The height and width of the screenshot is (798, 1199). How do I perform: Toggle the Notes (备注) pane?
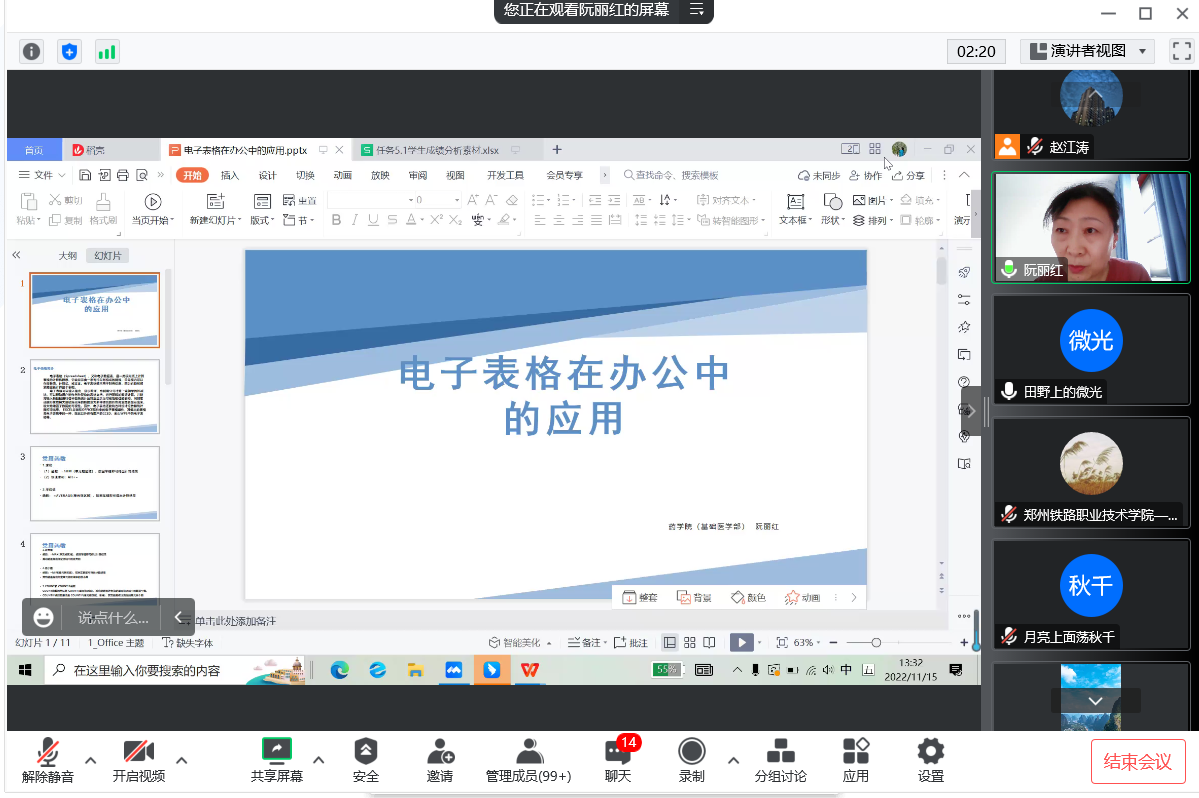tap(587, 643)
